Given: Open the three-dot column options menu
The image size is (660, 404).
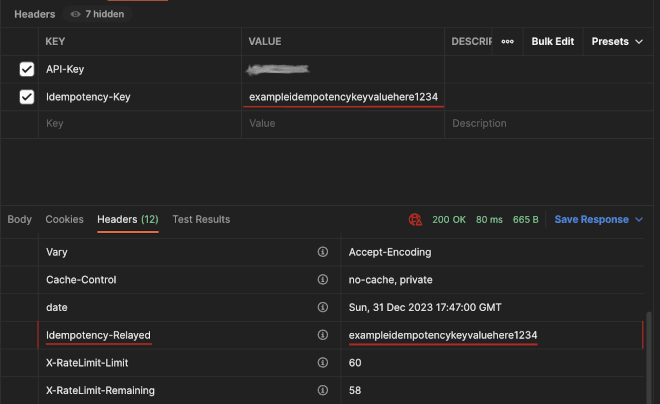Looking at the screenshot, I should click(508, 42).
